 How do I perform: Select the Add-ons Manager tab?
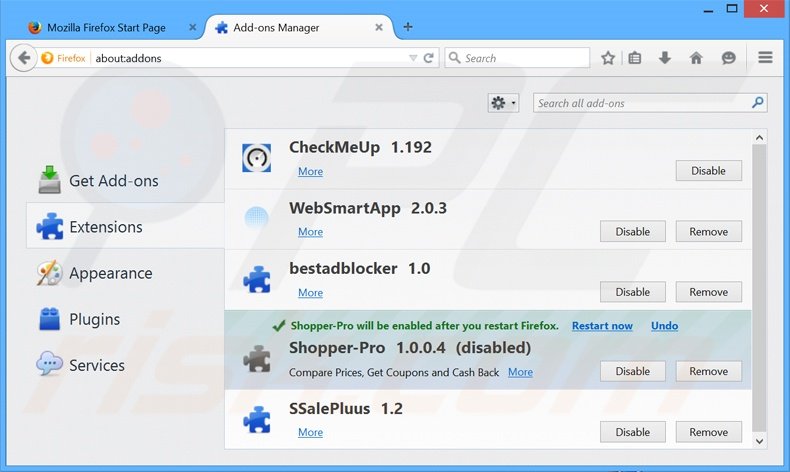(x=299, y=27)
